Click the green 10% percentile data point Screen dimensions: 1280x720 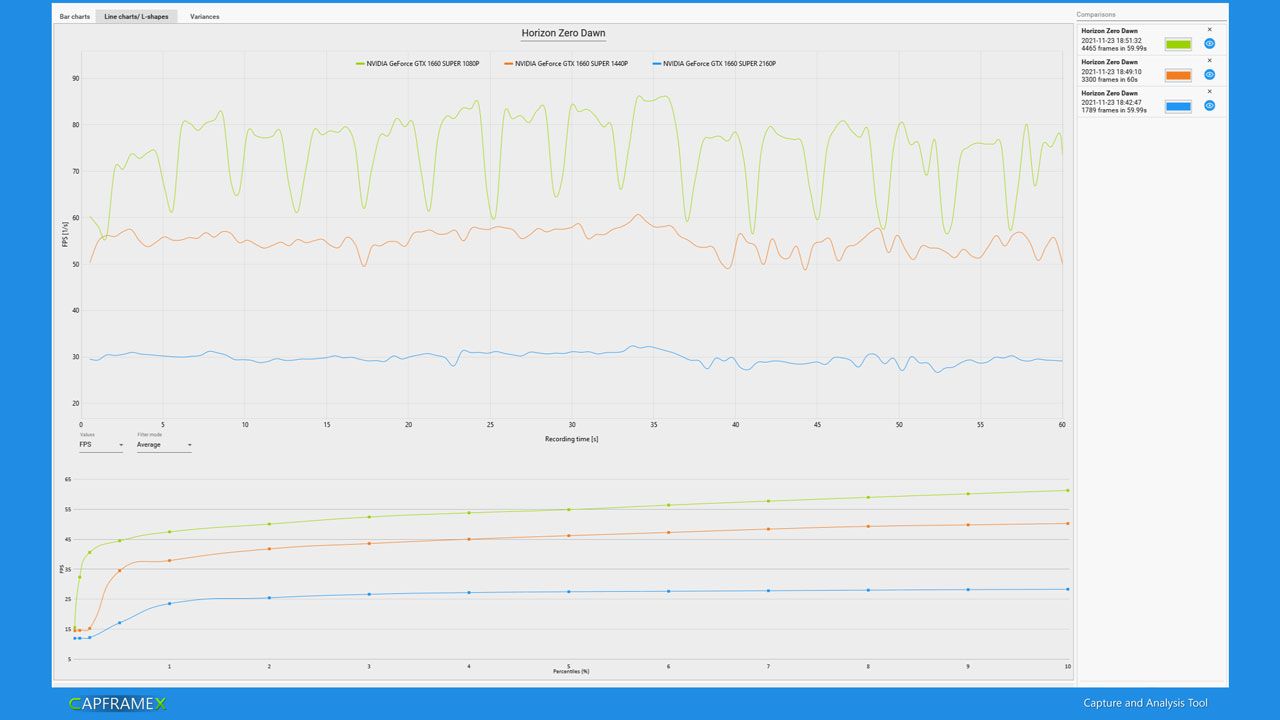pos(1068,490)
